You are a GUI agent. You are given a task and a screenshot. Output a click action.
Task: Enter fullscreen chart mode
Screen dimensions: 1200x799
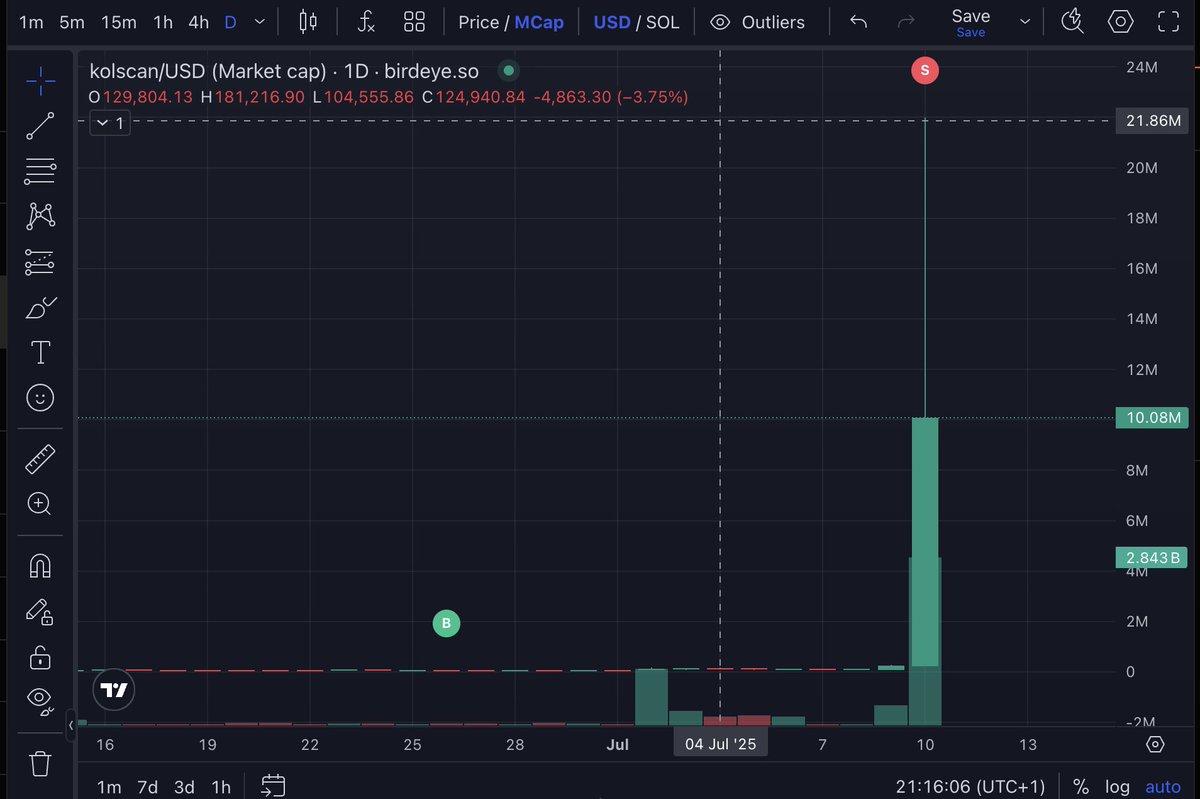(x=1167, y=21)
